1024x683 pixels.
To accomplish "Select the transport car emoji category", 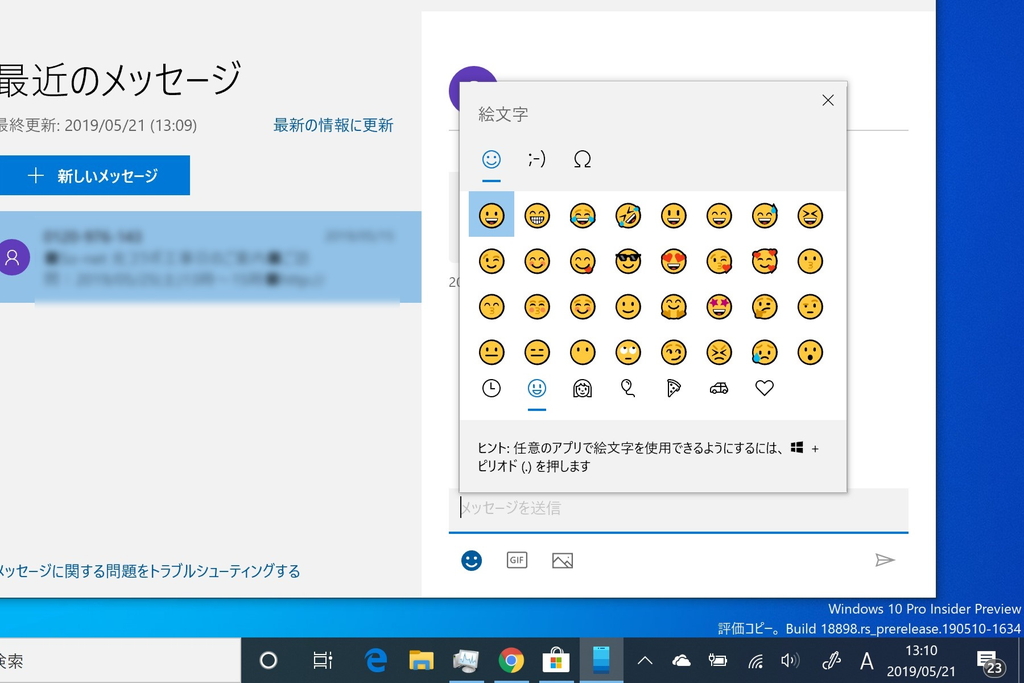I will click(719, 388).
